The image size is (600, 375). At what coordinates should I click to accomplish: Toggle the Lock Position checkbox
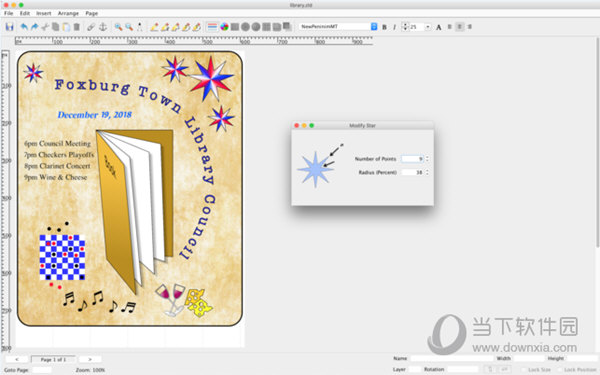559,370
